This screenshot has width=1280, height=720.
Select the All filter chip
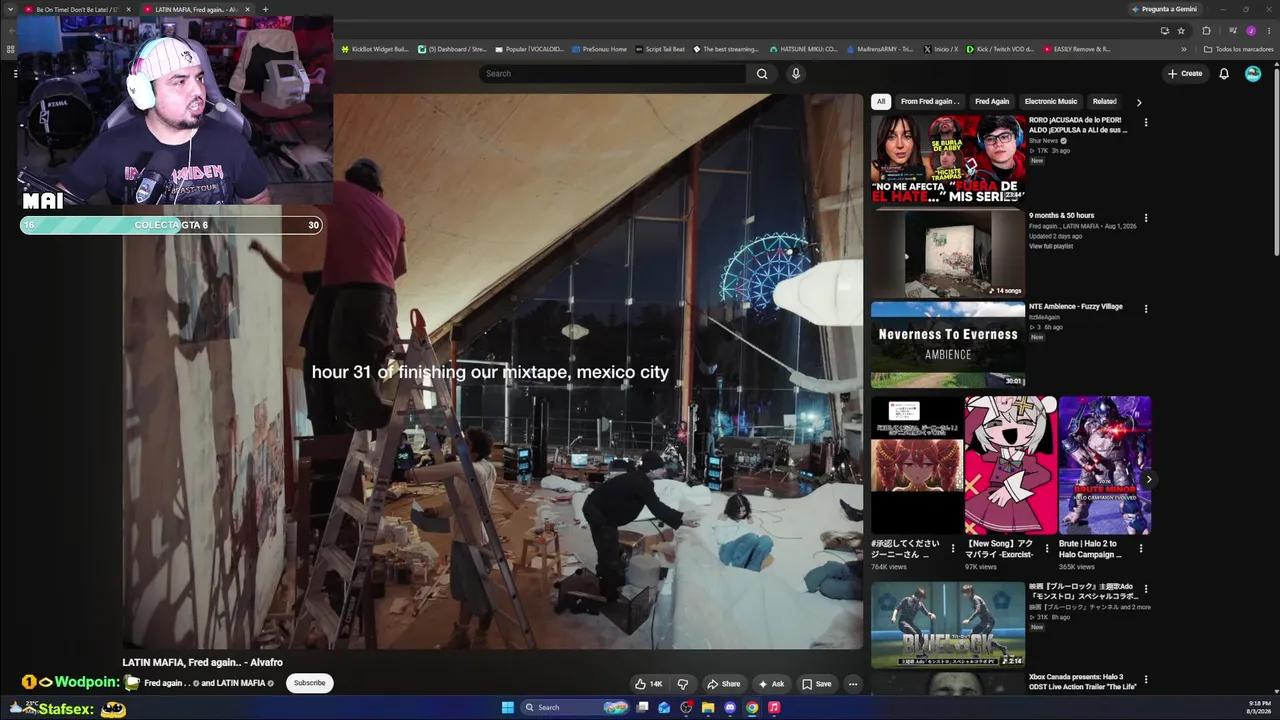click(x=881, y=101)
